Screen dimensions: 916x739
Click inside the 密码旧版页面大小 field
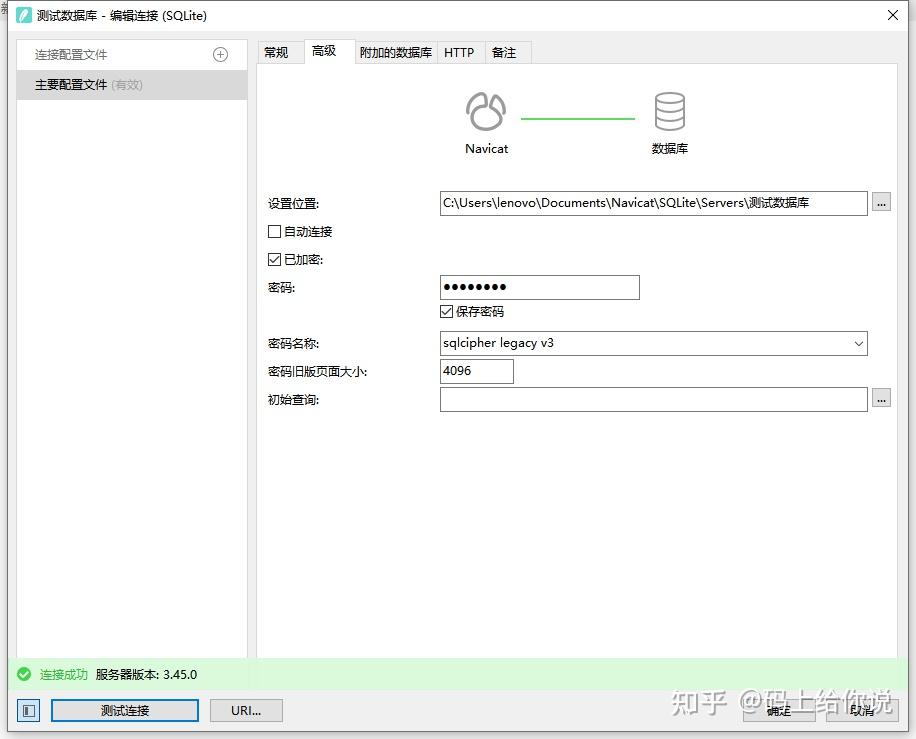click(477, 371)
